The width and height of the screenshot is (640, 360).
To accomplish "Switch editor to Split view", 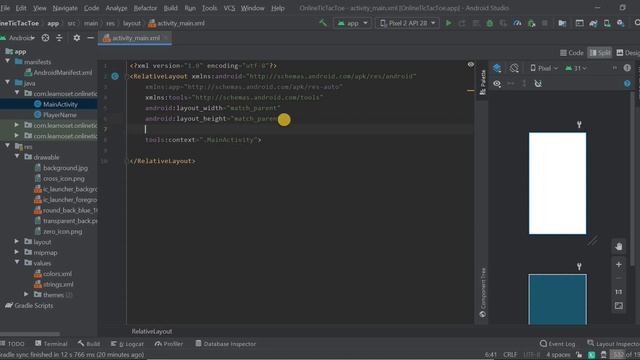I will pyautogui.click(x=600, y=53).
